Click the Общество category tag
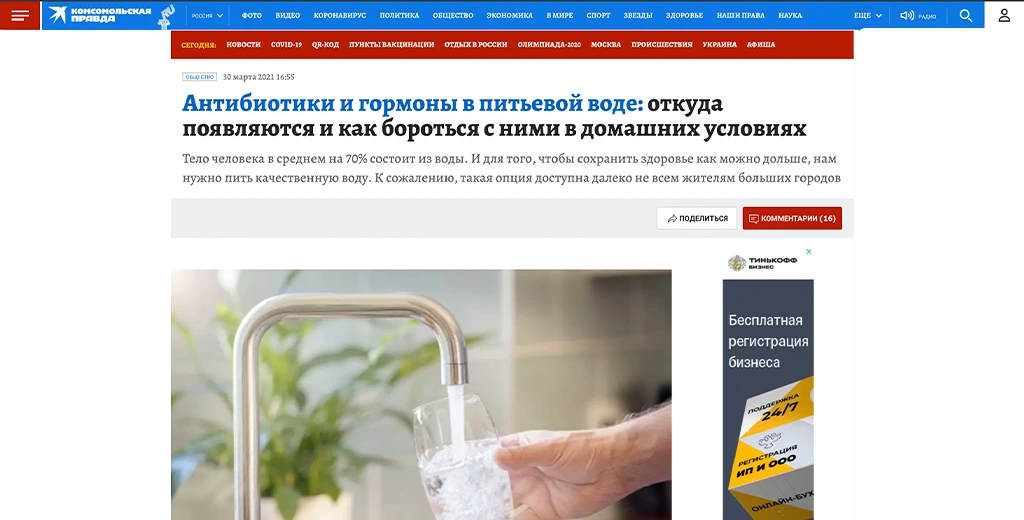Screen dimensions: 1024x520 [199, 77]
